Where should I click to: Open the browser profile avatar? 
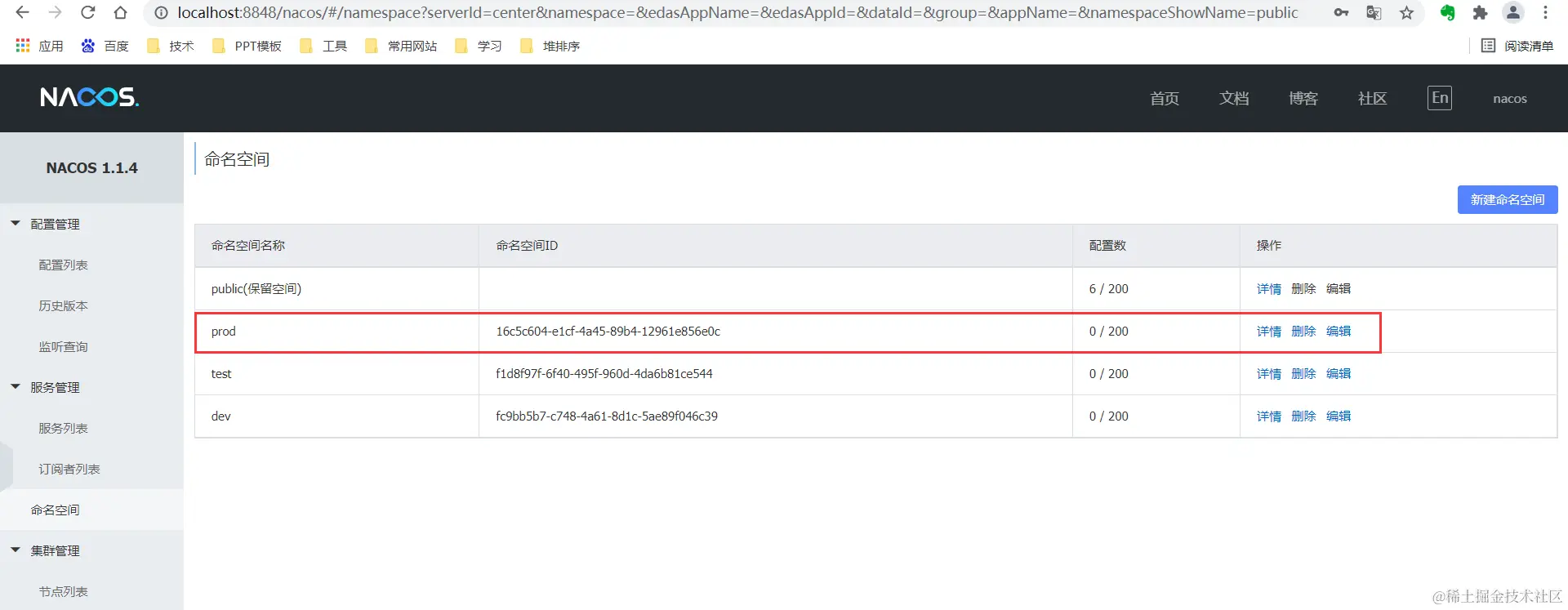click(x=1513, y=12)
